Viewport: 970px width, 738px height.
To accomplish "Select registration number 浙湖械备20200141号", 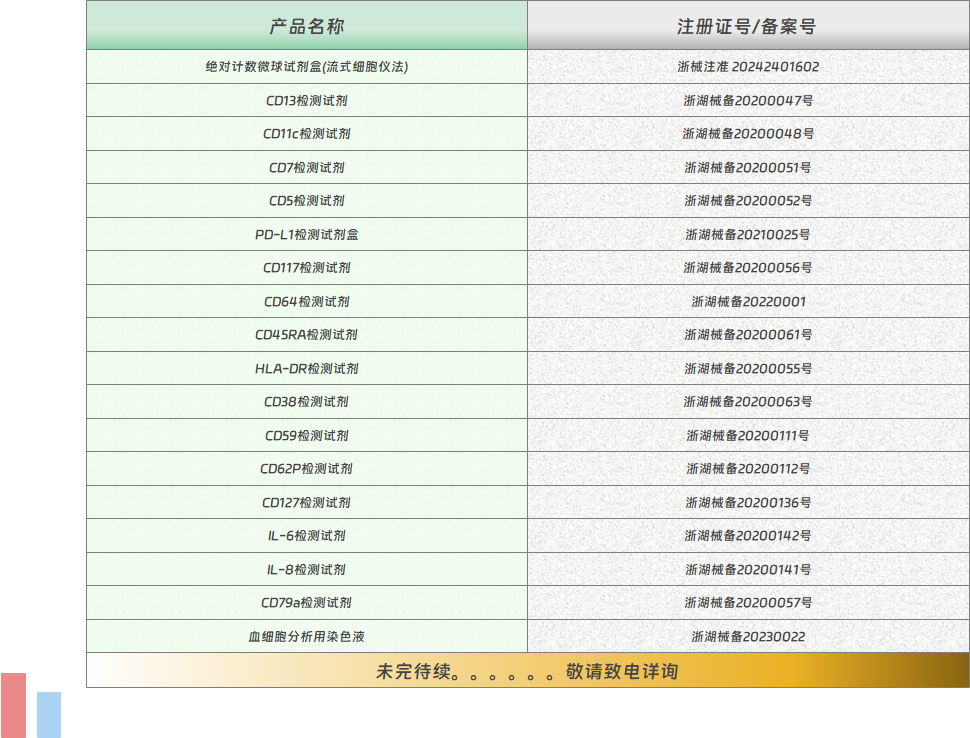I will [x=748, y=570].
